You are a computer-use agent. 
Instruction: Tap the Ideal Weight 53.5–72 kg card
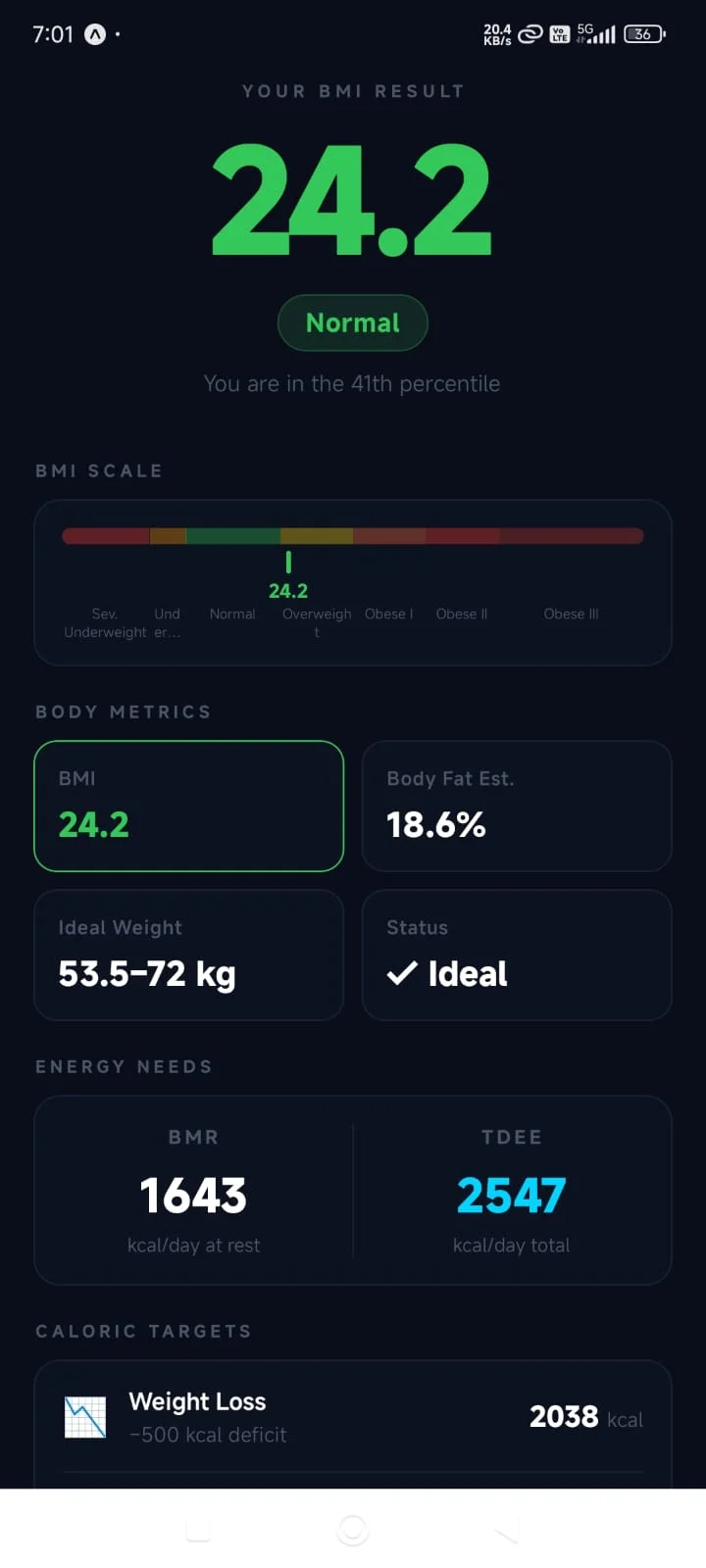189,955
